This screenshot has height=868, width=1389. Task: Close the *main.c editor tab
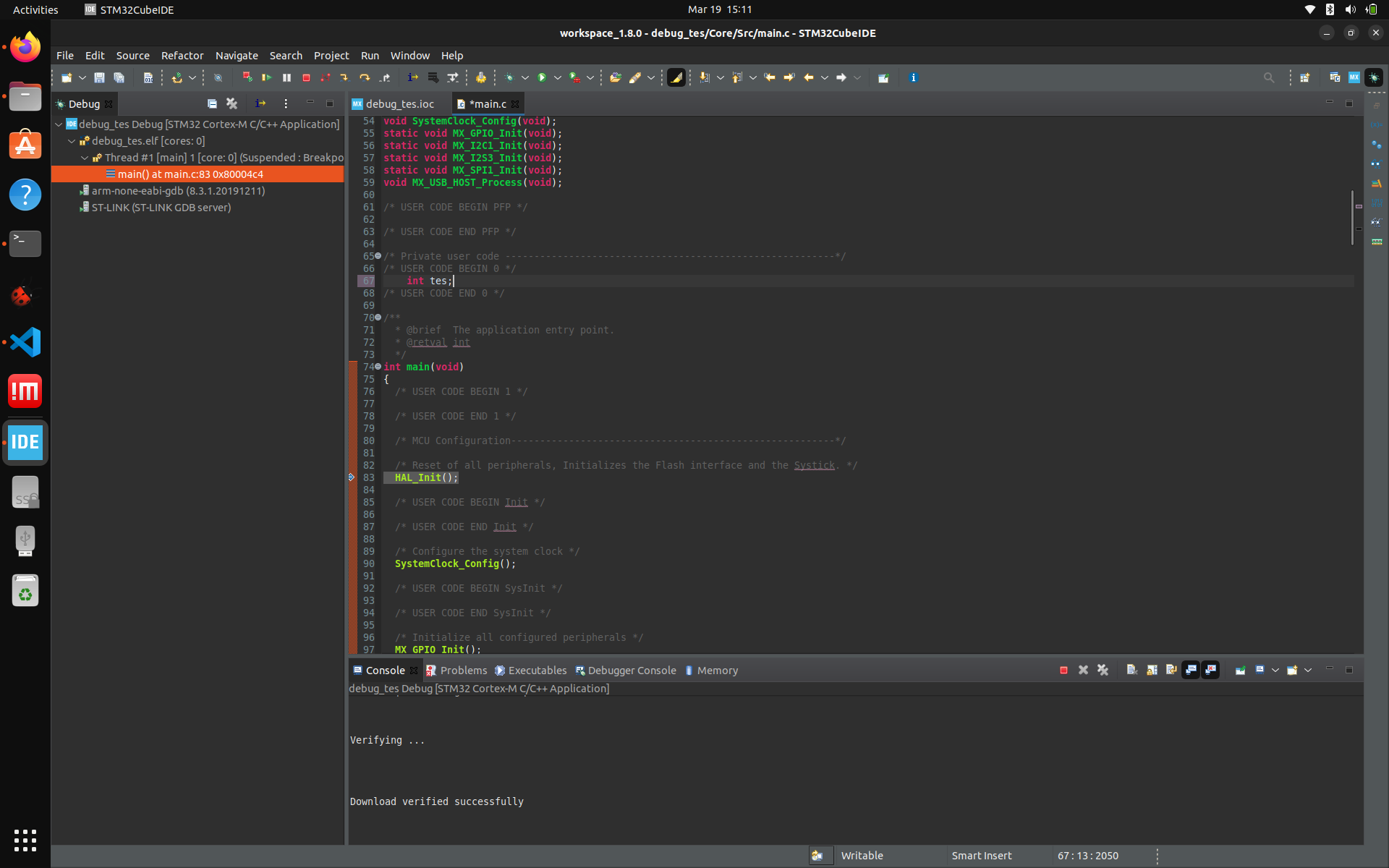515,104
